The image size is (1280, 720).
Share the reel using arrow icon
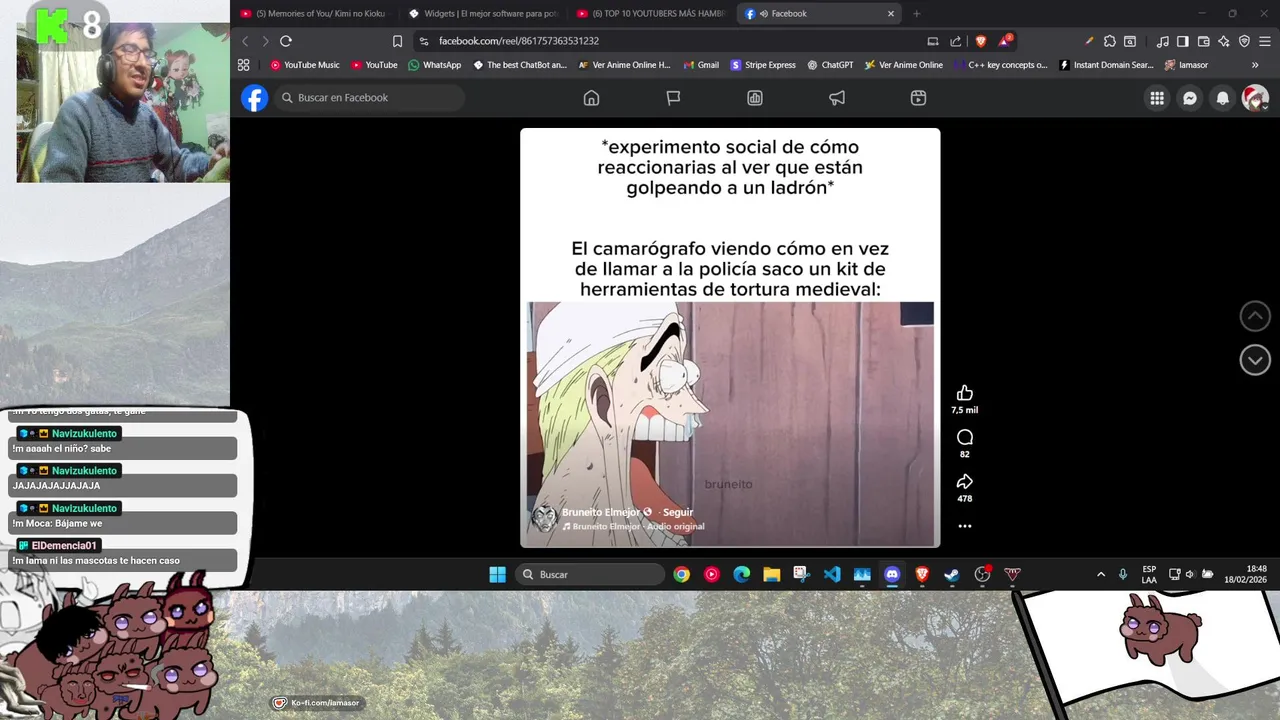964,482
